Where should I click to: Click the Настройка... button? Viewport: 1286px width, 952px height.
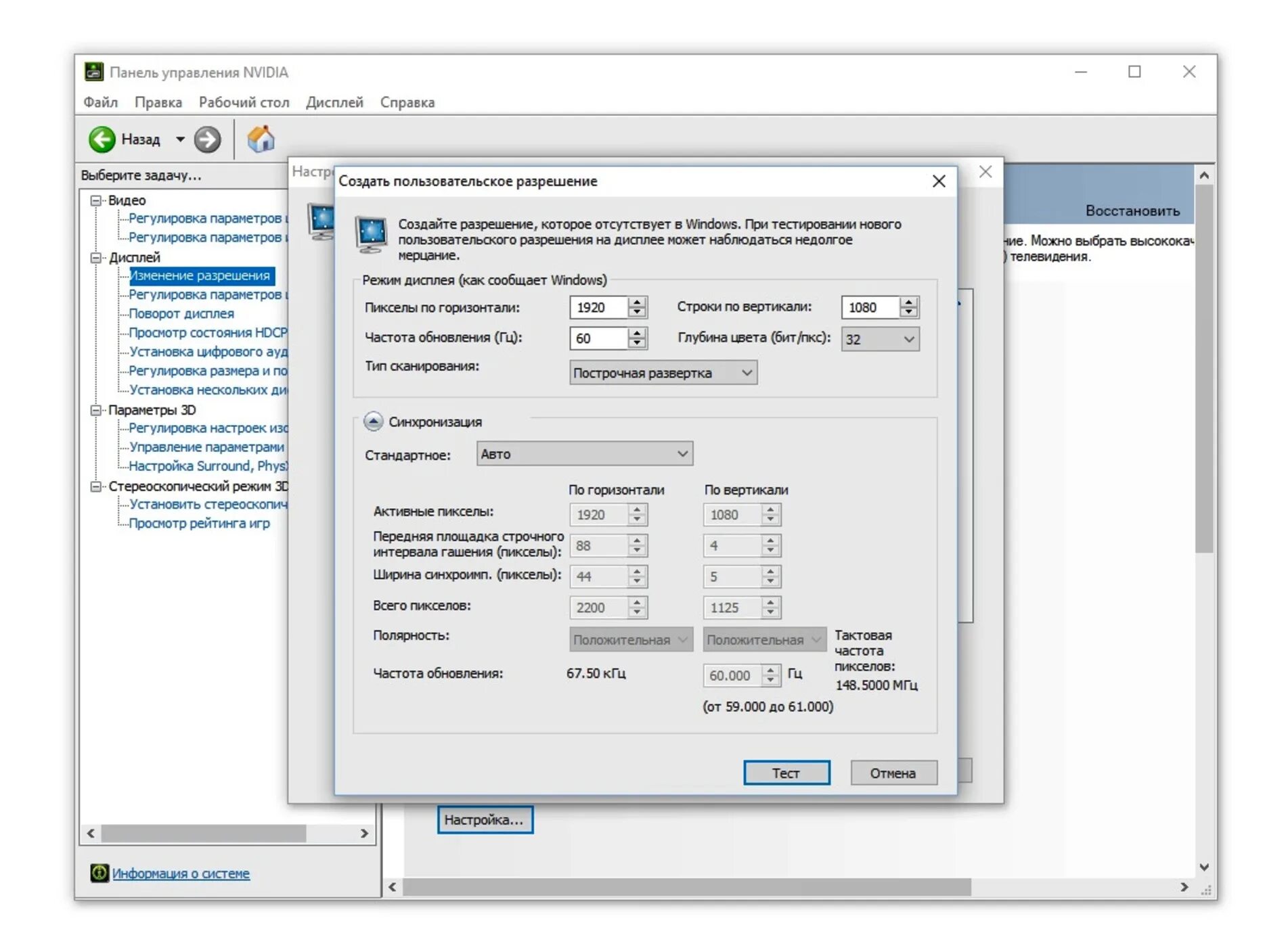[485, 819]
